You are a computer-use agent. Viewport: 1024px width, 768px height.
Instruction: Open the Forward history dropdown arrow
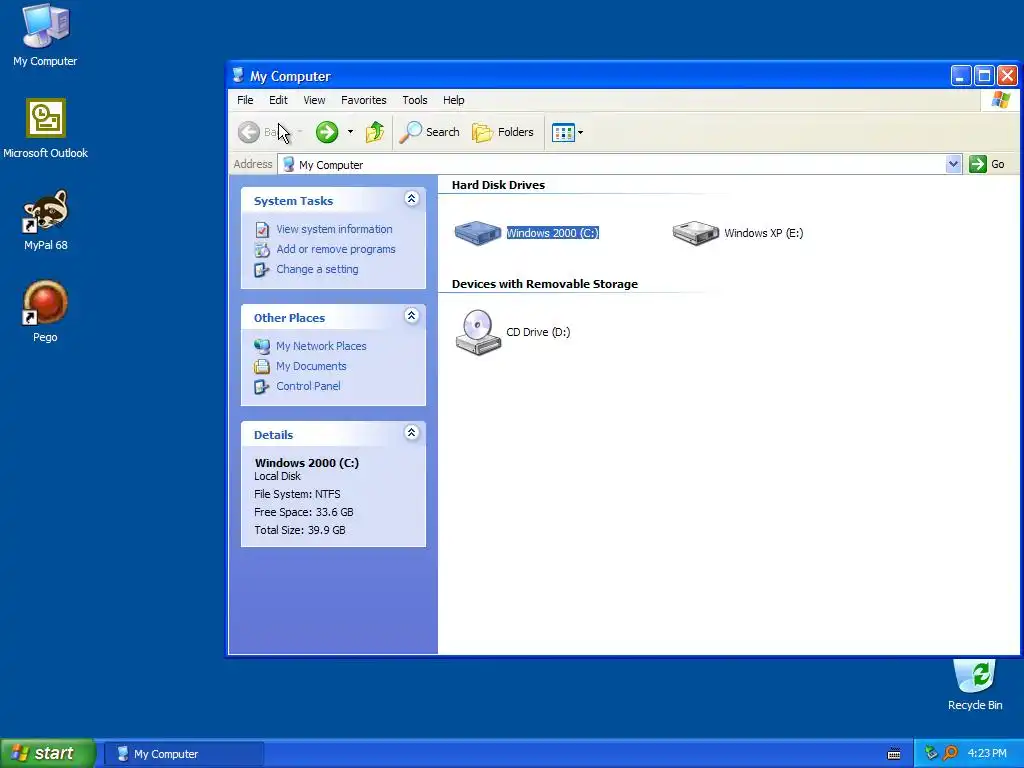pos(351,132)
